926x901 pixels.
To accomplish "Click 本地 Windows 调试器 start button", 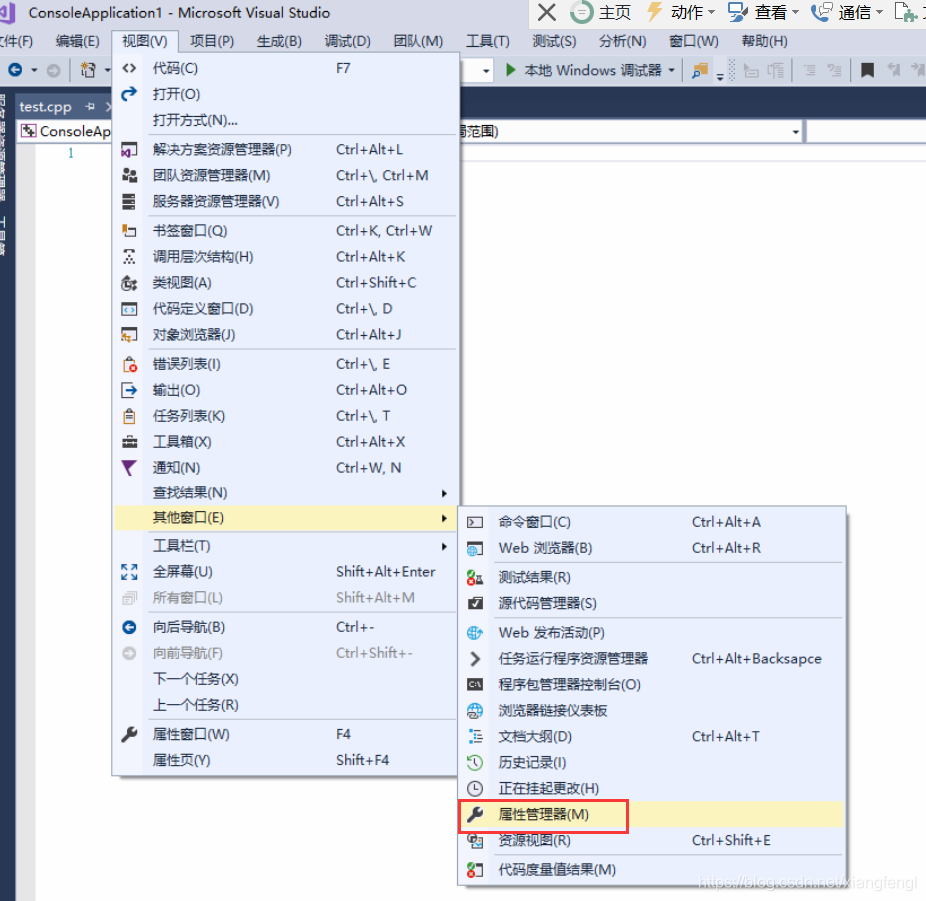I will click(x=584, y=70).
